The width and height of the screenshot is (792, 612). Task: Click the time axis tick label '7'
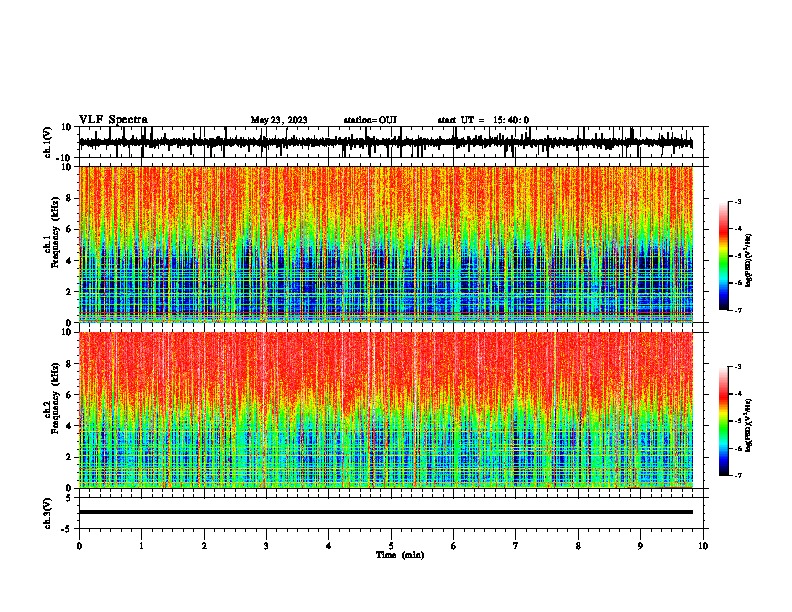pos(516,546)
